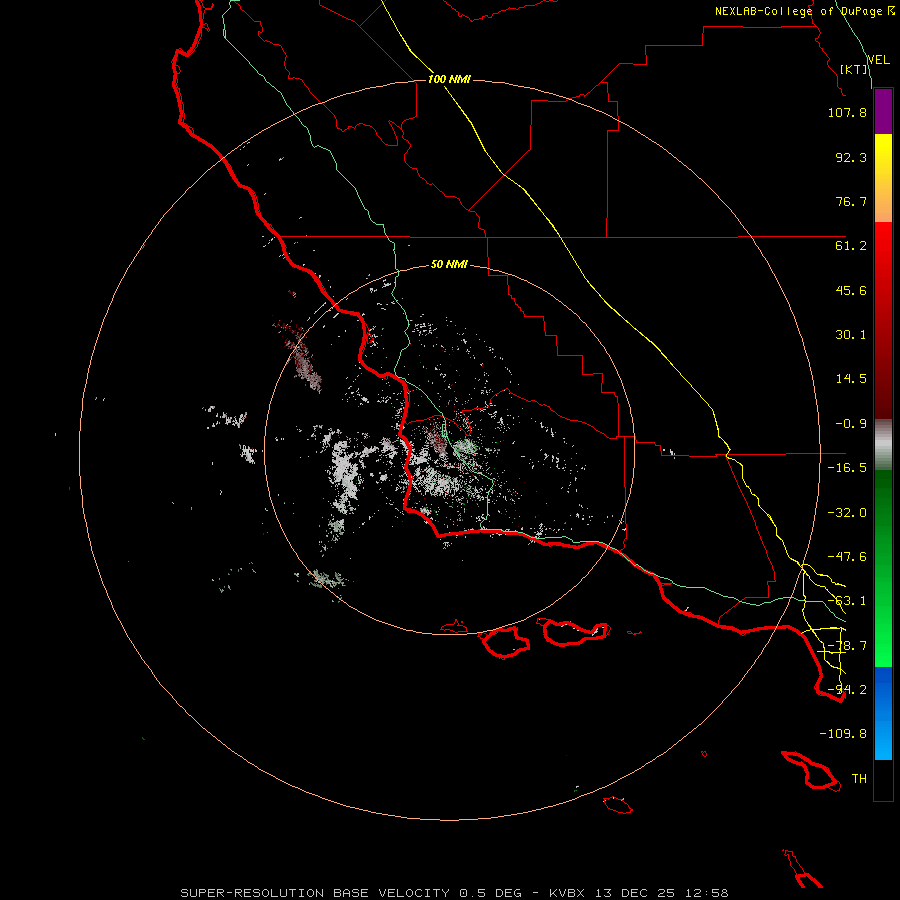Click the 14.5 scale value
The image size is (900, 900).
pos(851,379)
